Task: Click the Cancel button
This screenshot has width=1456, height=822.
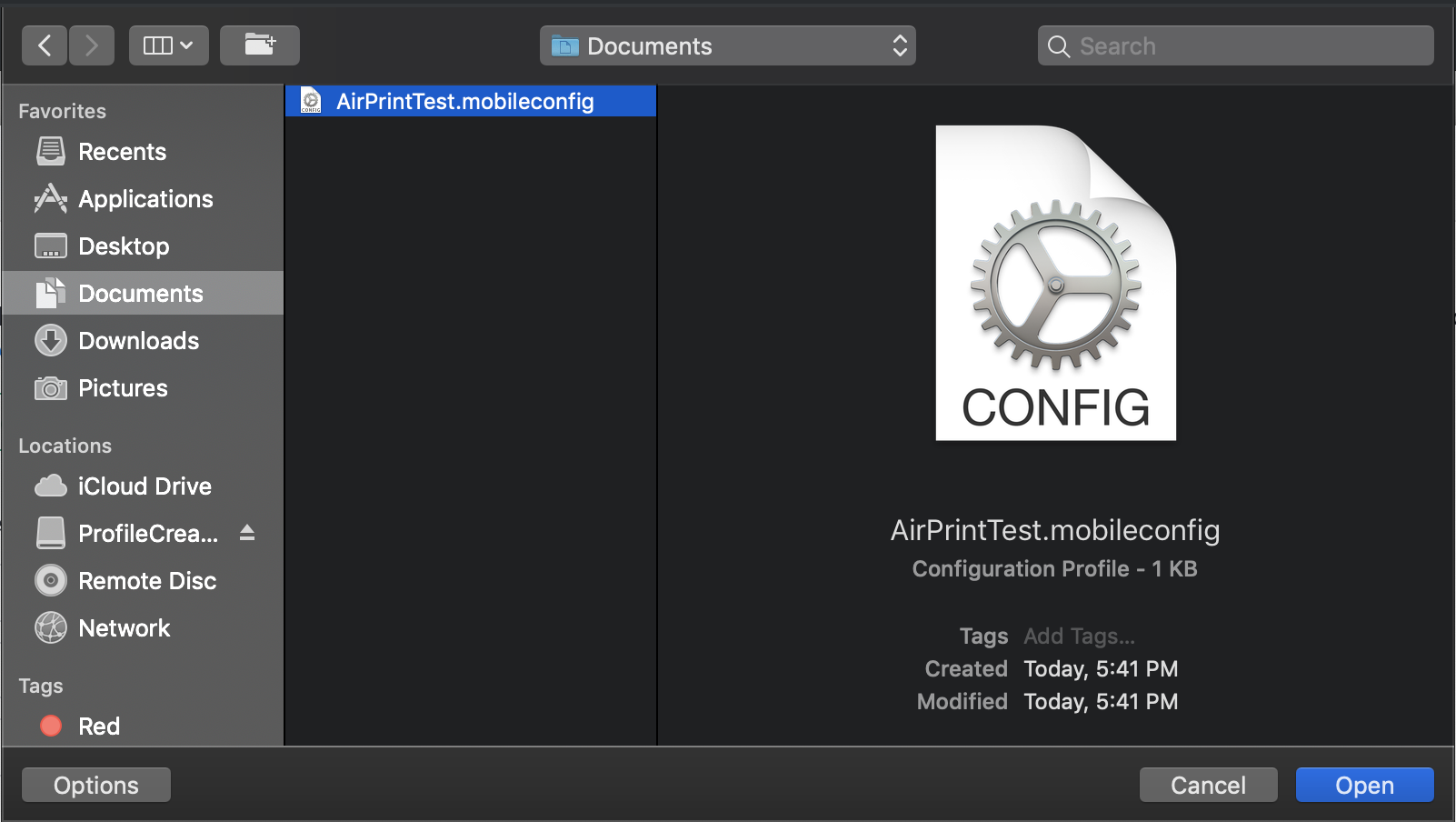Action: pyautogui.click(x=1209, y=785)
